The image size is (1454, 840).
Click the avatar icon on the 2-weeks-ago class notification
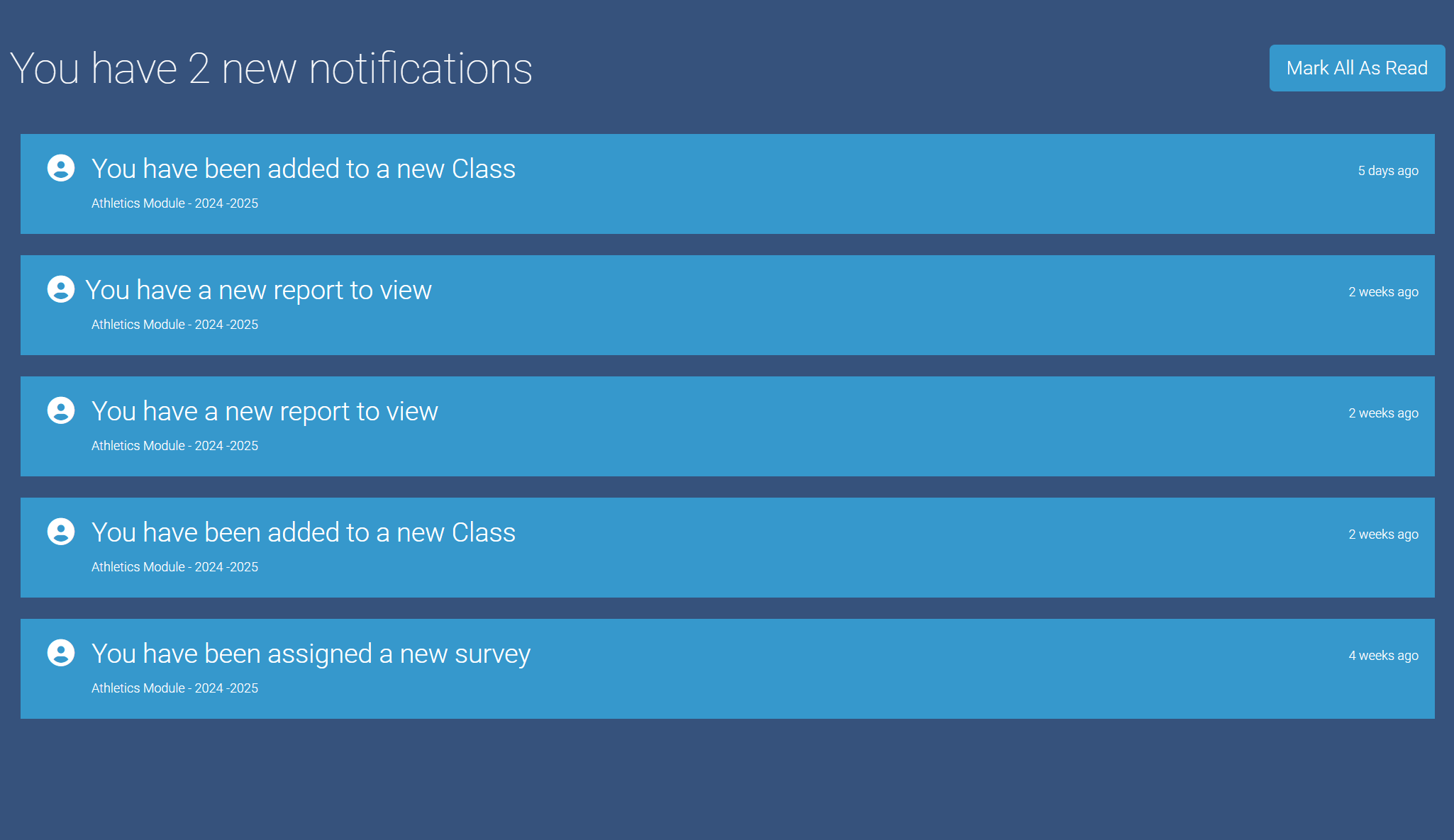click(61, 532)
